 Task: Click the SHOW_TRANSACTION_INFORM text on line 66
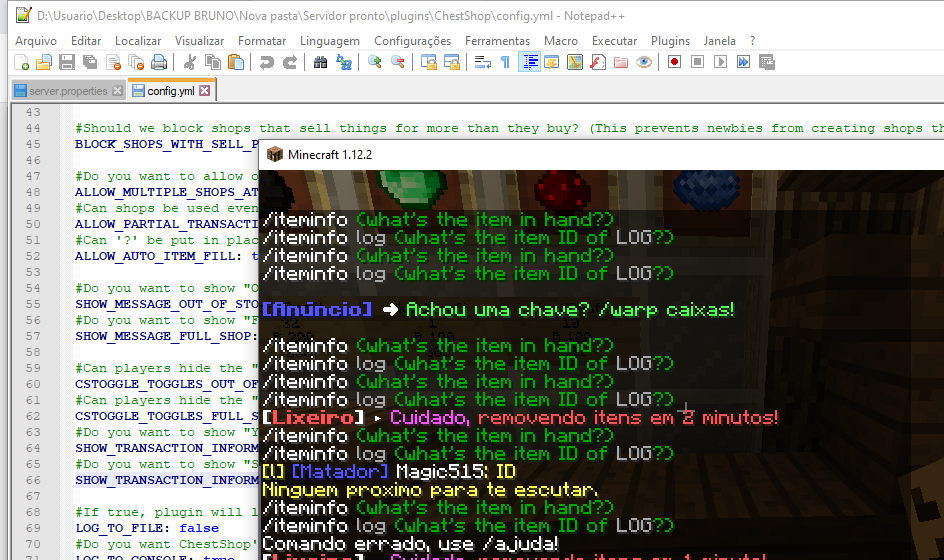pyautogui.click(x=167, y=480)
